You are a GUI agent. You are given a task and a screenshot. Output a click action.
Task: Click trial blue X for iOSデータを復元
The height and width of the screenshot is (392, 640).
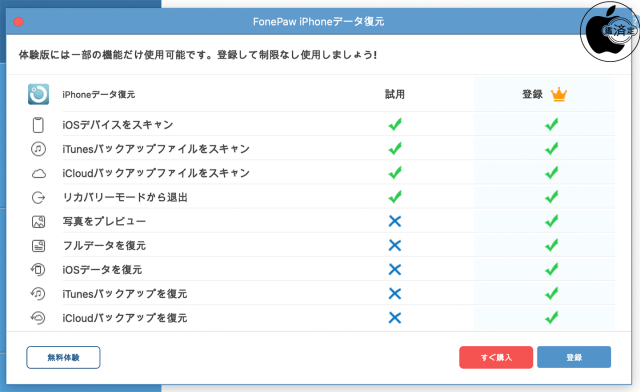pos(395,270)
